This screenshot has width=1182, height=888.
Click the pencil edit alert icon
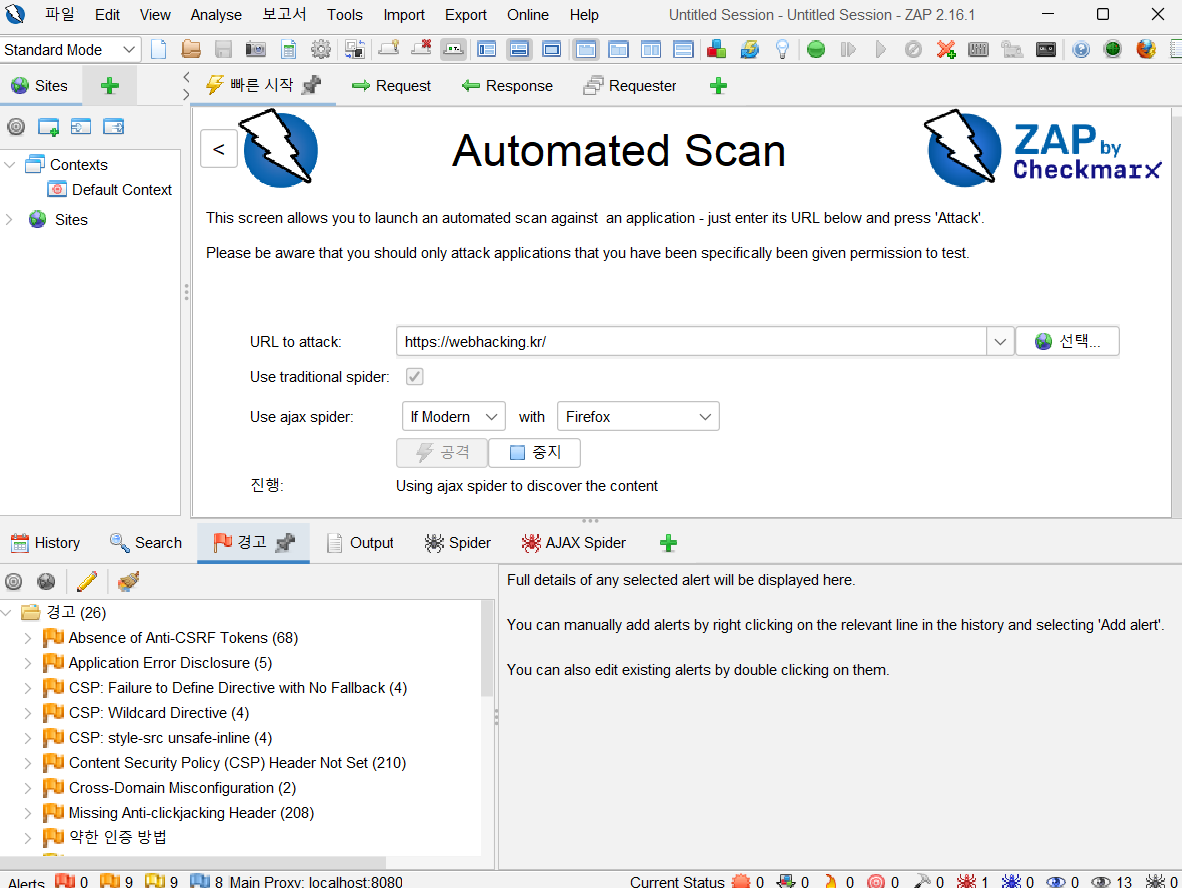[x=86, y=581]
